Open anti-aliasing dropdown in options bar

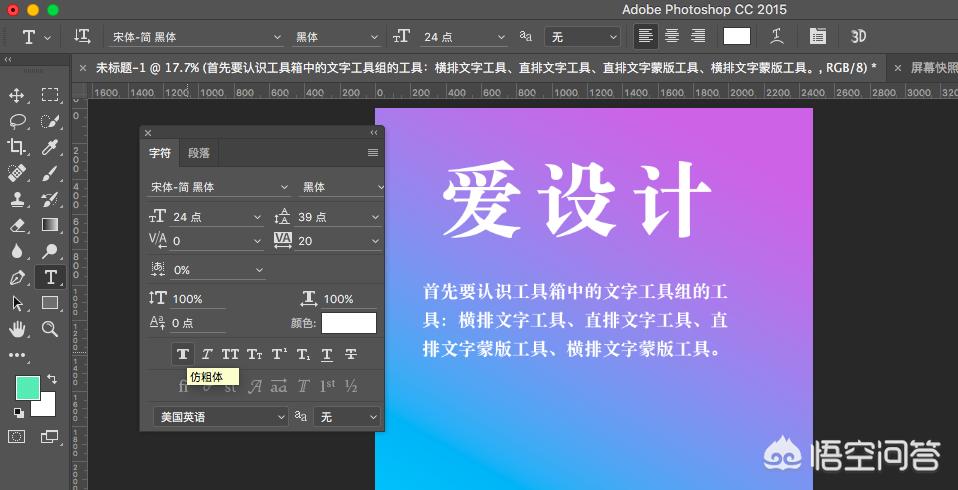[x=582, y=37]
